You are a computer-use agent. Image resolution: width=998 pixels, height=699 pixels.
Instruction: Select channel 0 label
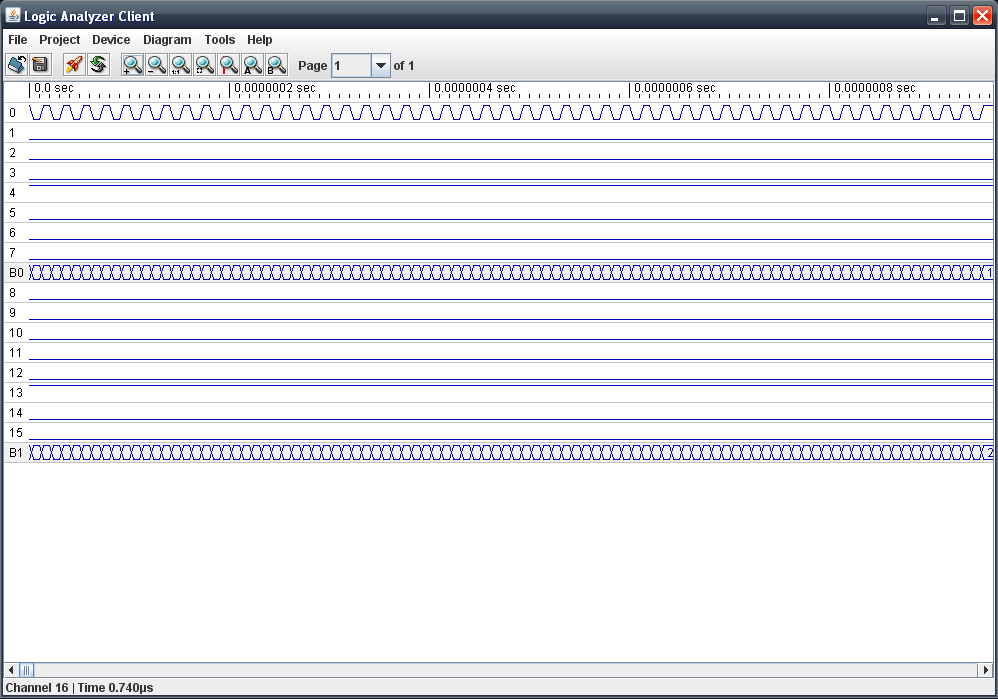13,113
